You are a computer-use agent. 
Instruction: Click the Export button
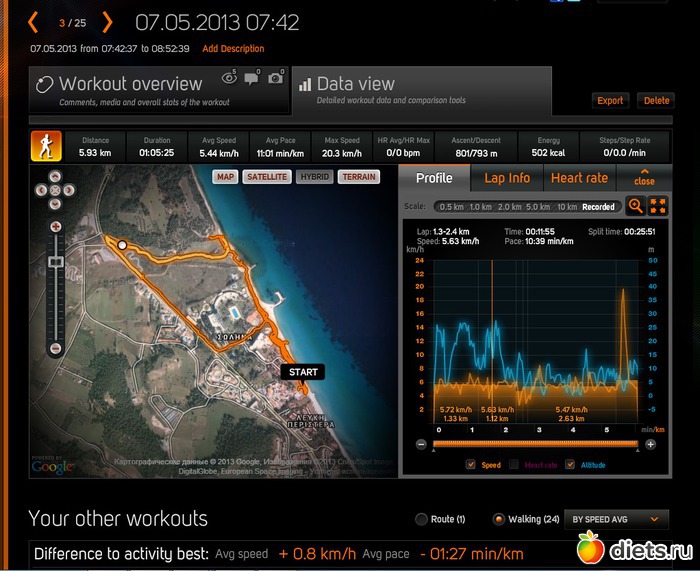pyautogui.click(x=610, y=100)
